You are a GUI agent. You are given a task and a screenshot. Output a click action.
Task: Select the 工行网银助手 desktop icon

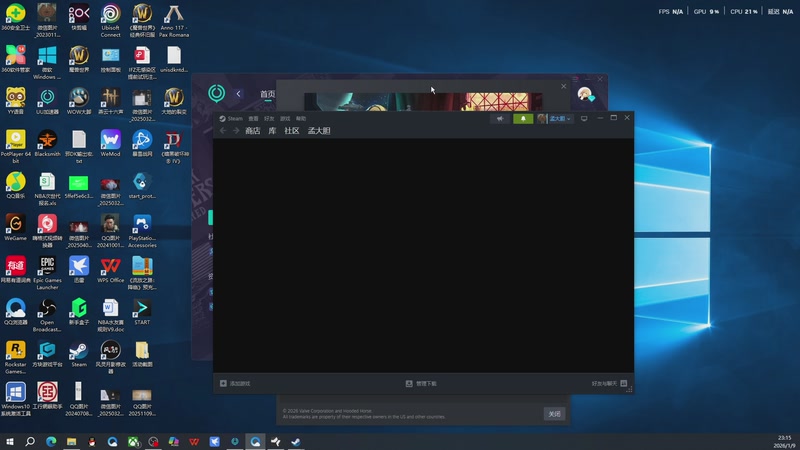click(x=47, y=395)
